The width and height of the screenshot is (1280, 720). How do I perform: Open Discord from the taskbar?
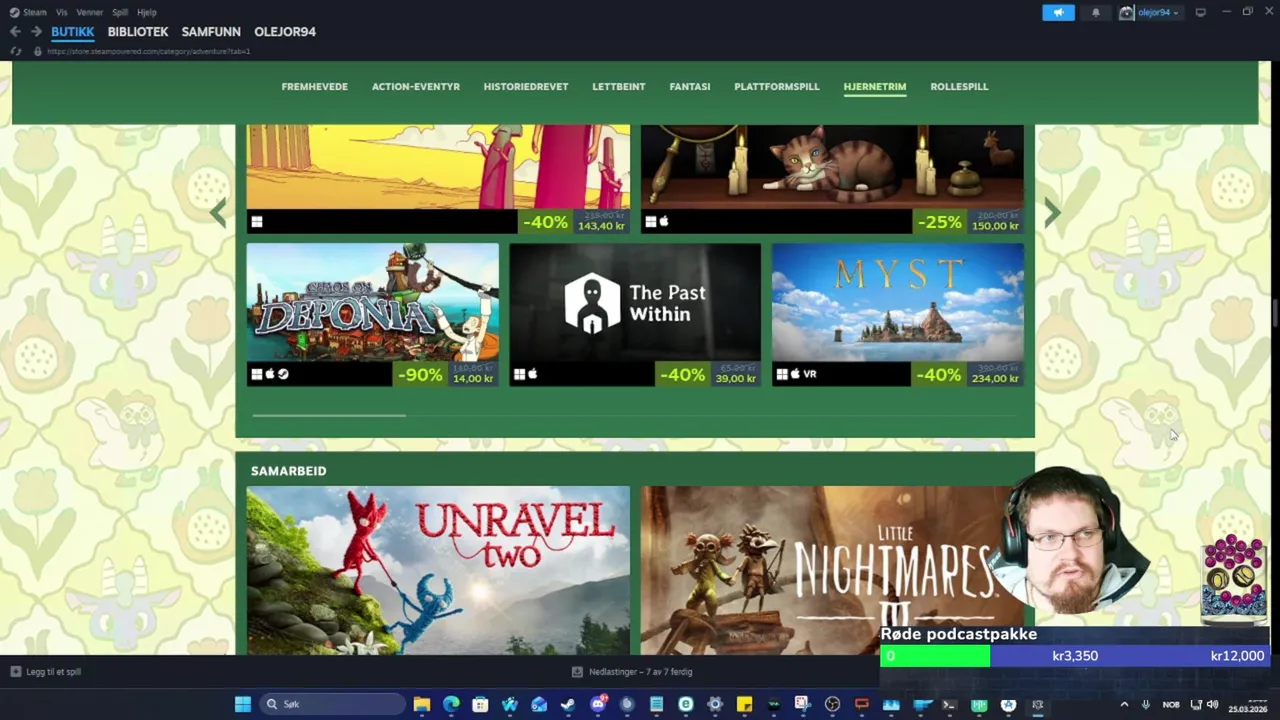click(x=598, y=704)
